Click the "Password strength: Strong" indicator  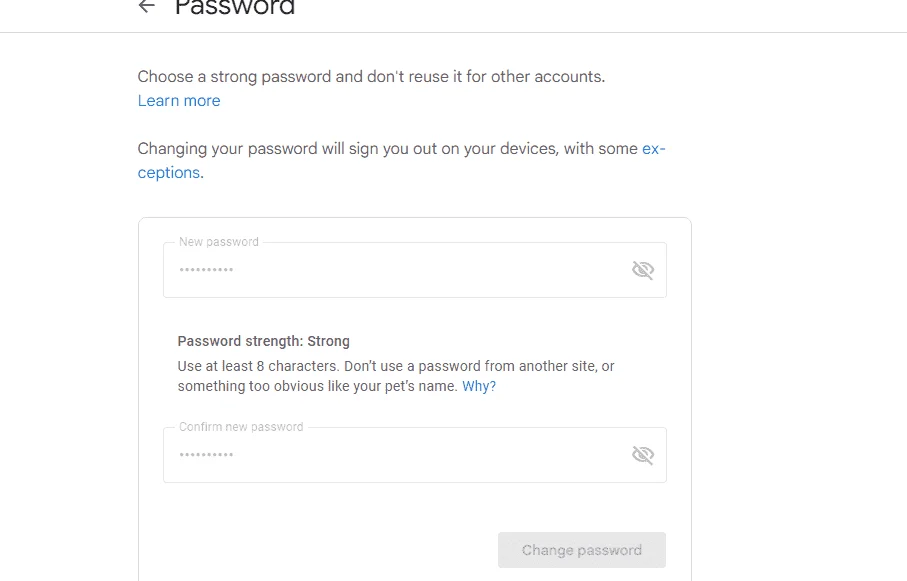264,341
